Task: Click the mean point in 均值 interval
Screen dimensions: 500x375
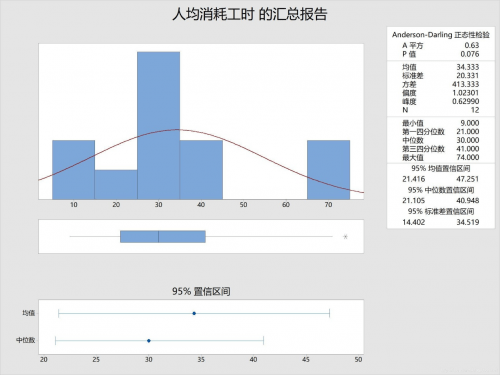Action: [194, 313]
